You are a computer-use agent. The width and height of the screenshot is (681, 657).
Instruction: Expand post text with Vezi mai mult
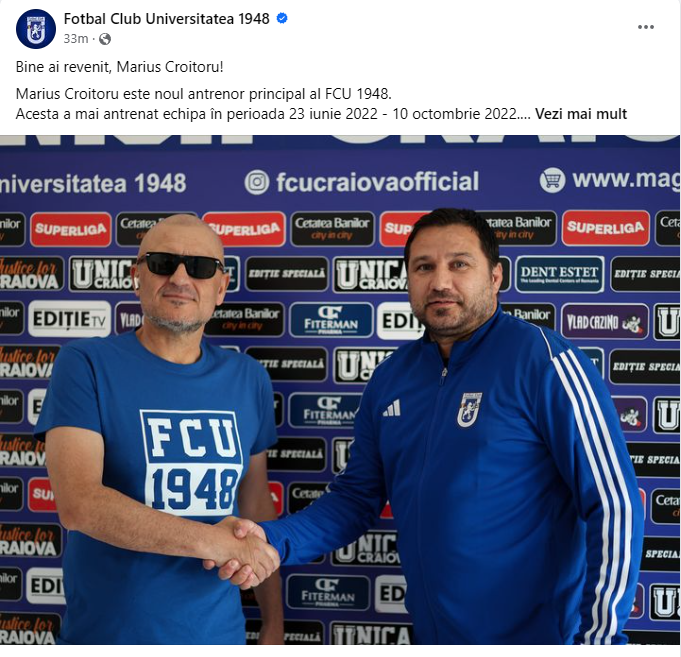tap(581, 114)
